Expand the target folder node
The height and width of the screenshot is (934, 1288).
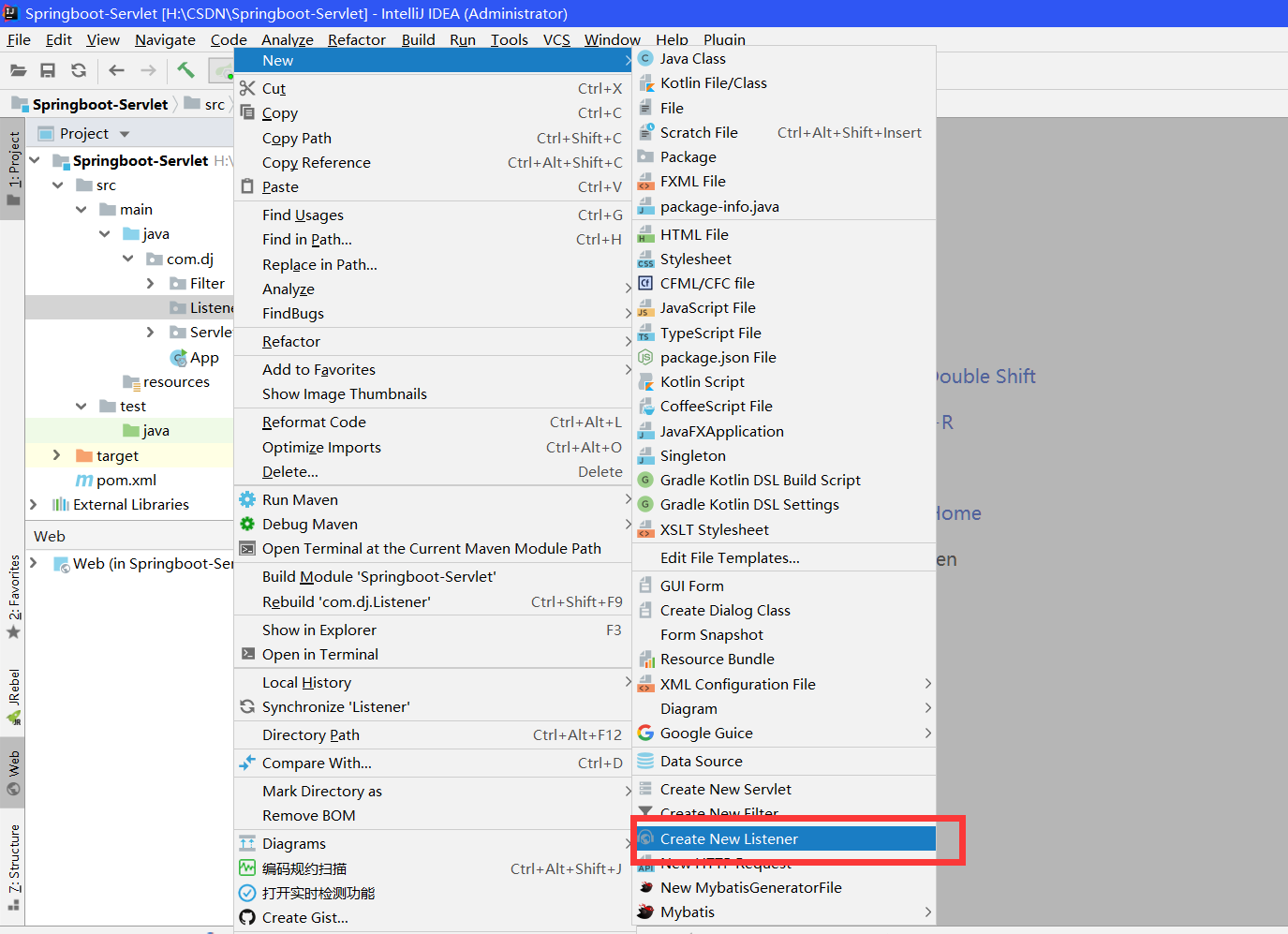click(57, 455)
